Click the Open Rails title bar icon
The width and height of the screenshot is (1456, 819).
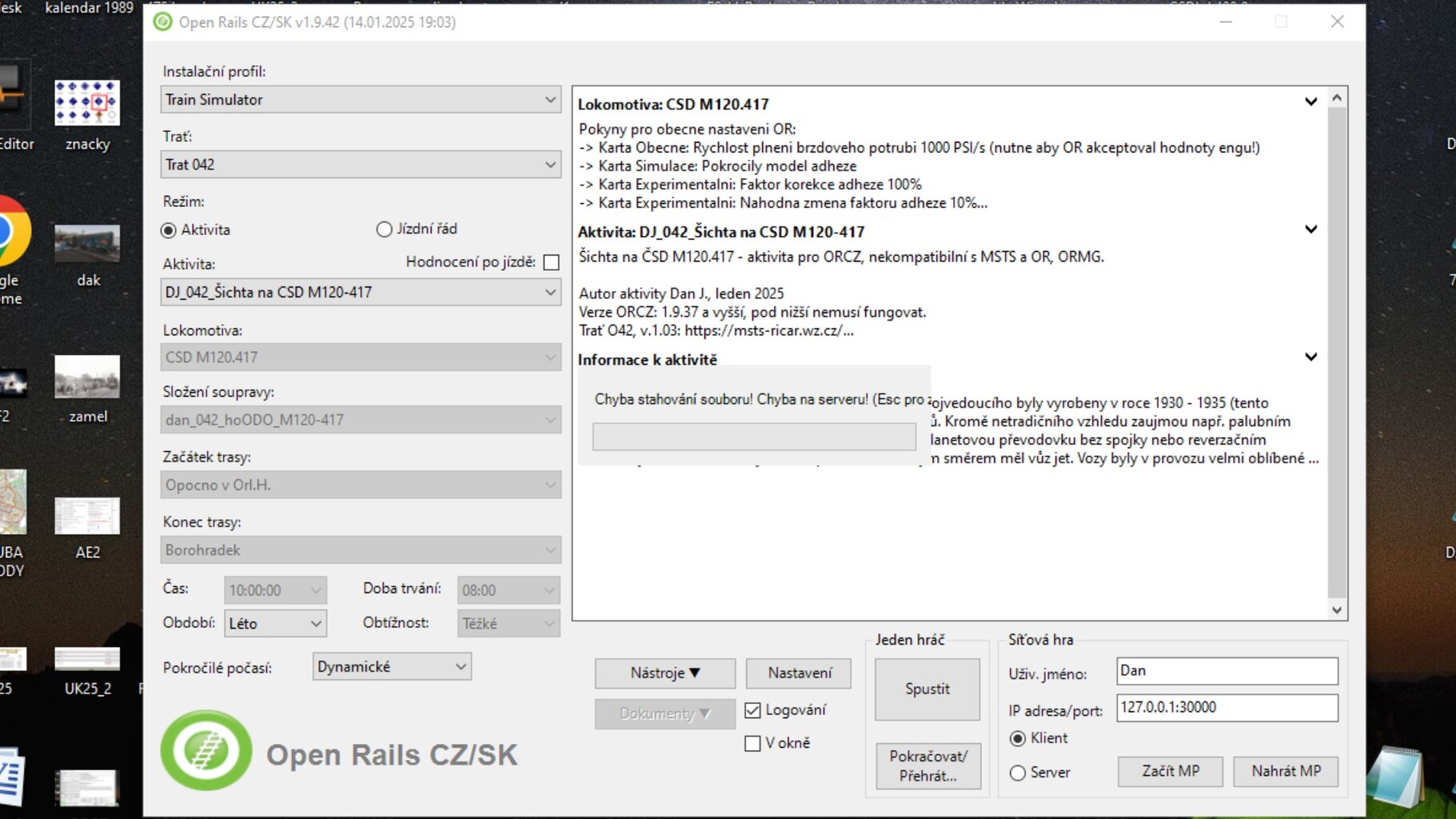[162, 22]
